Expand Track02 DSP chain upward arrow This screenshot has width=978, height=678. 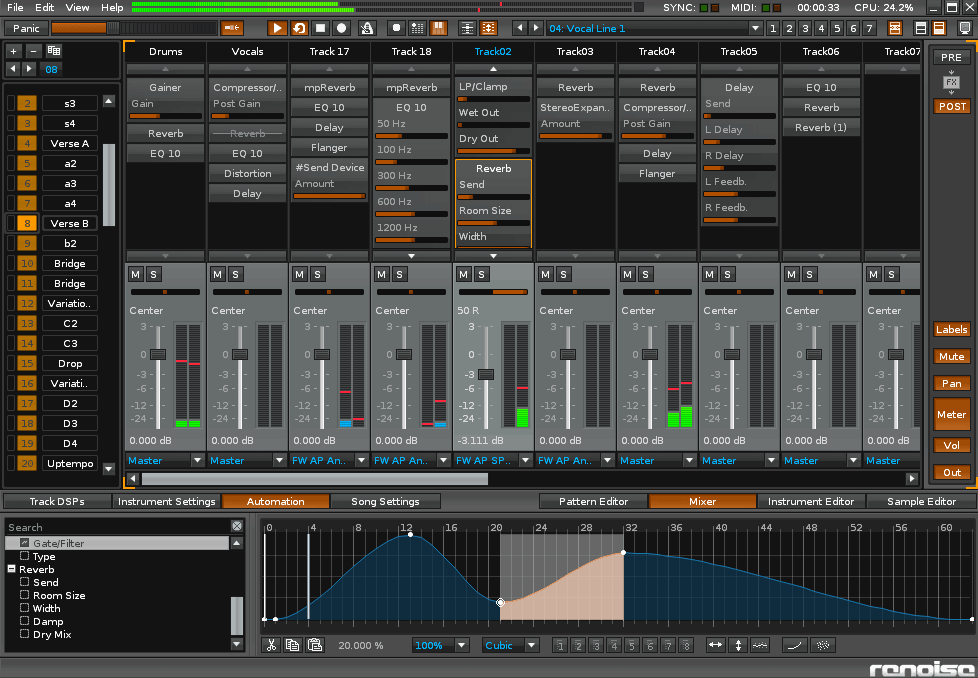click(x=493, y=69)
